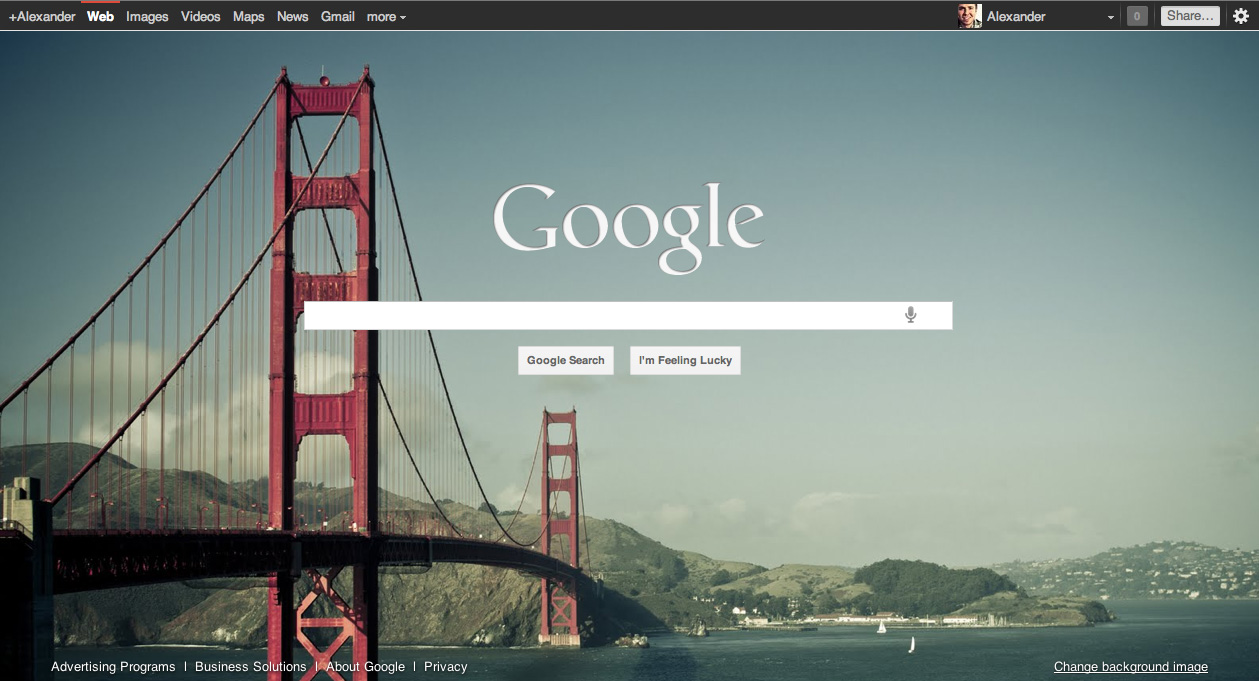The width and height of the screenshot is (1259, 681).
Task: Switch to Videos search
Action: point(200,16)
